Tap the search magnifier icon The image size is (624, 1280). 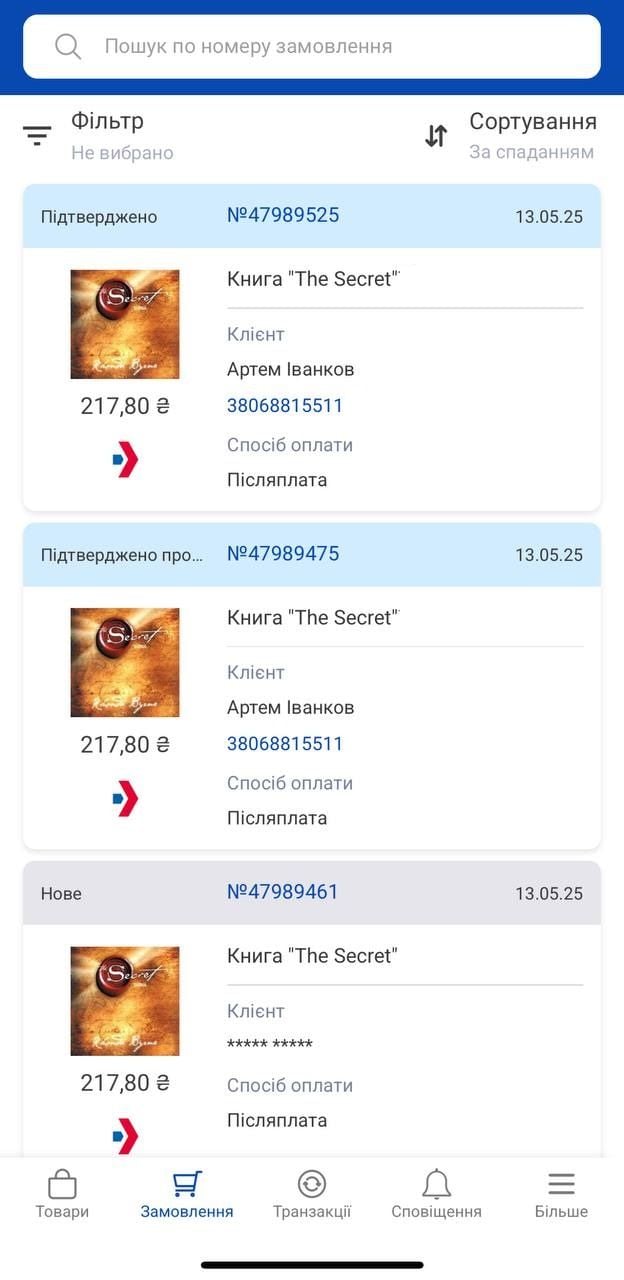pyautogui.click(x=68, y=46)
